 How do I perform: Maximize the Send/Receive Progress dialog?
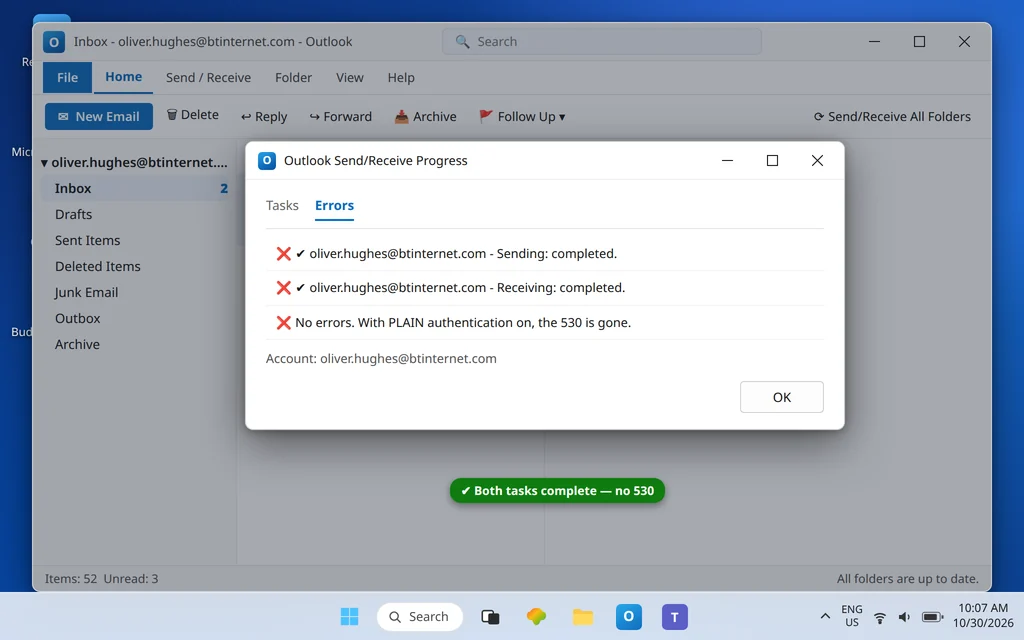click(772, 161)
